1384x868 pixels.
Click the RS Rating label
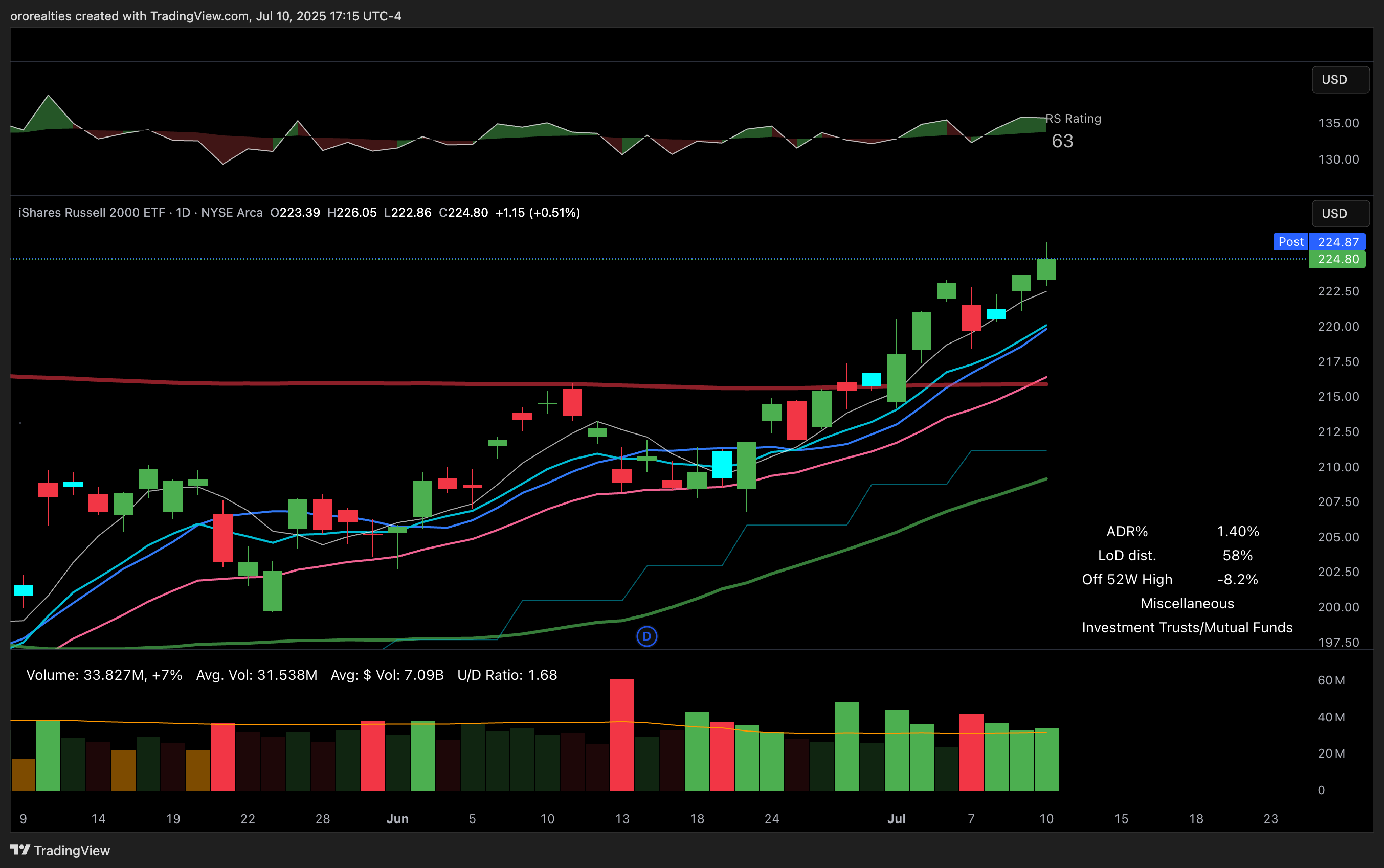[1074, 118]
